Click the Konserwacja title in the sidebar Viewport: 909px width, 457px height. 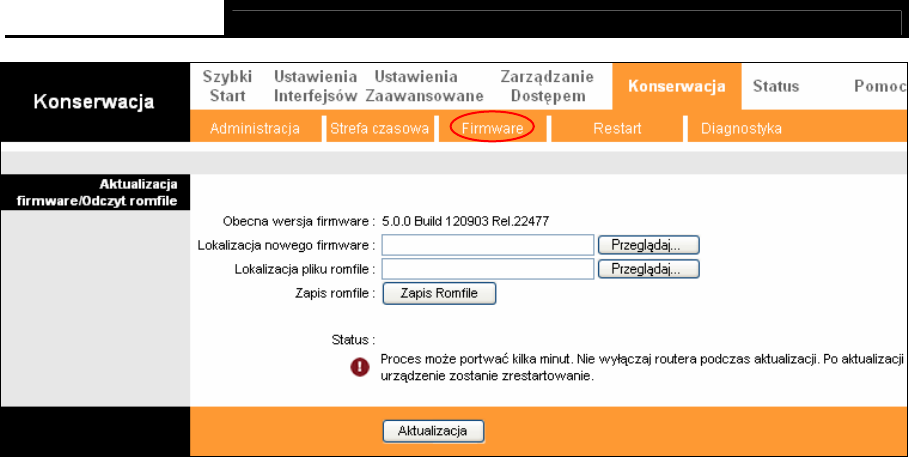point(94,101)
